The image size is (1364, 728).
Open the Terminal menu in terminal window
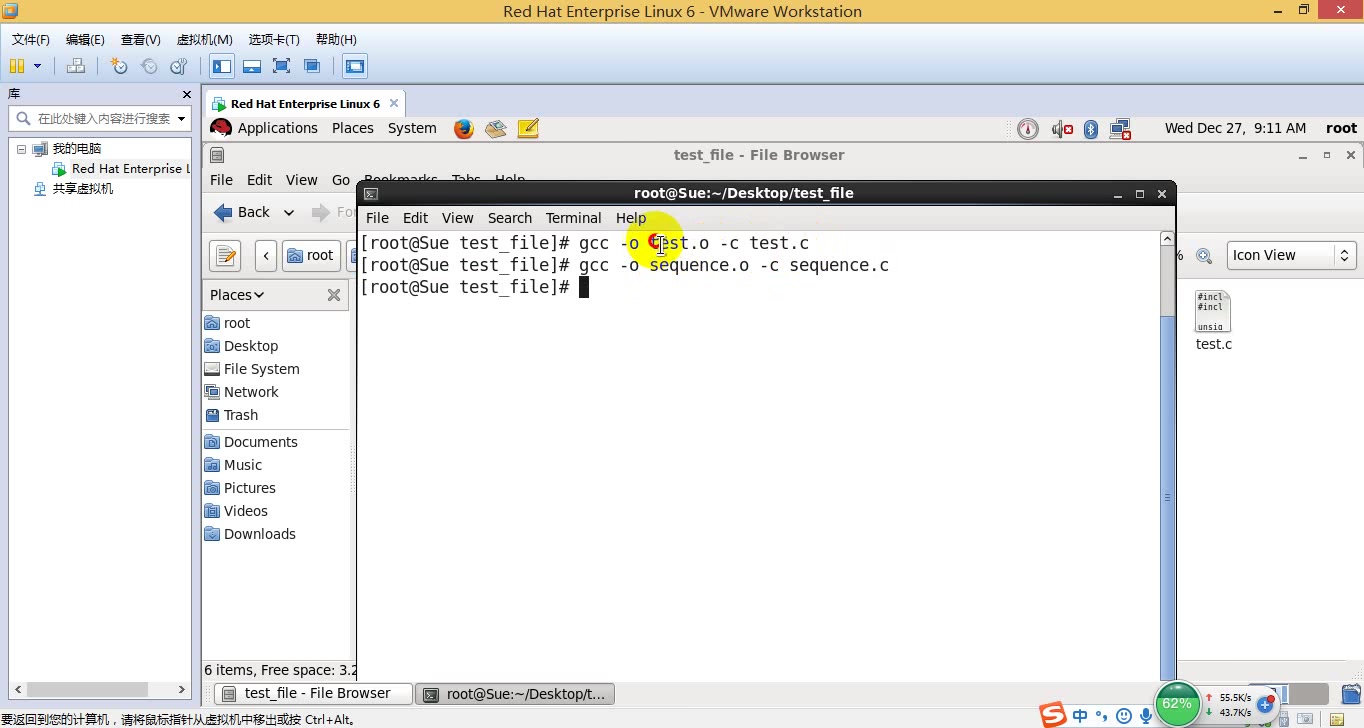573,218
